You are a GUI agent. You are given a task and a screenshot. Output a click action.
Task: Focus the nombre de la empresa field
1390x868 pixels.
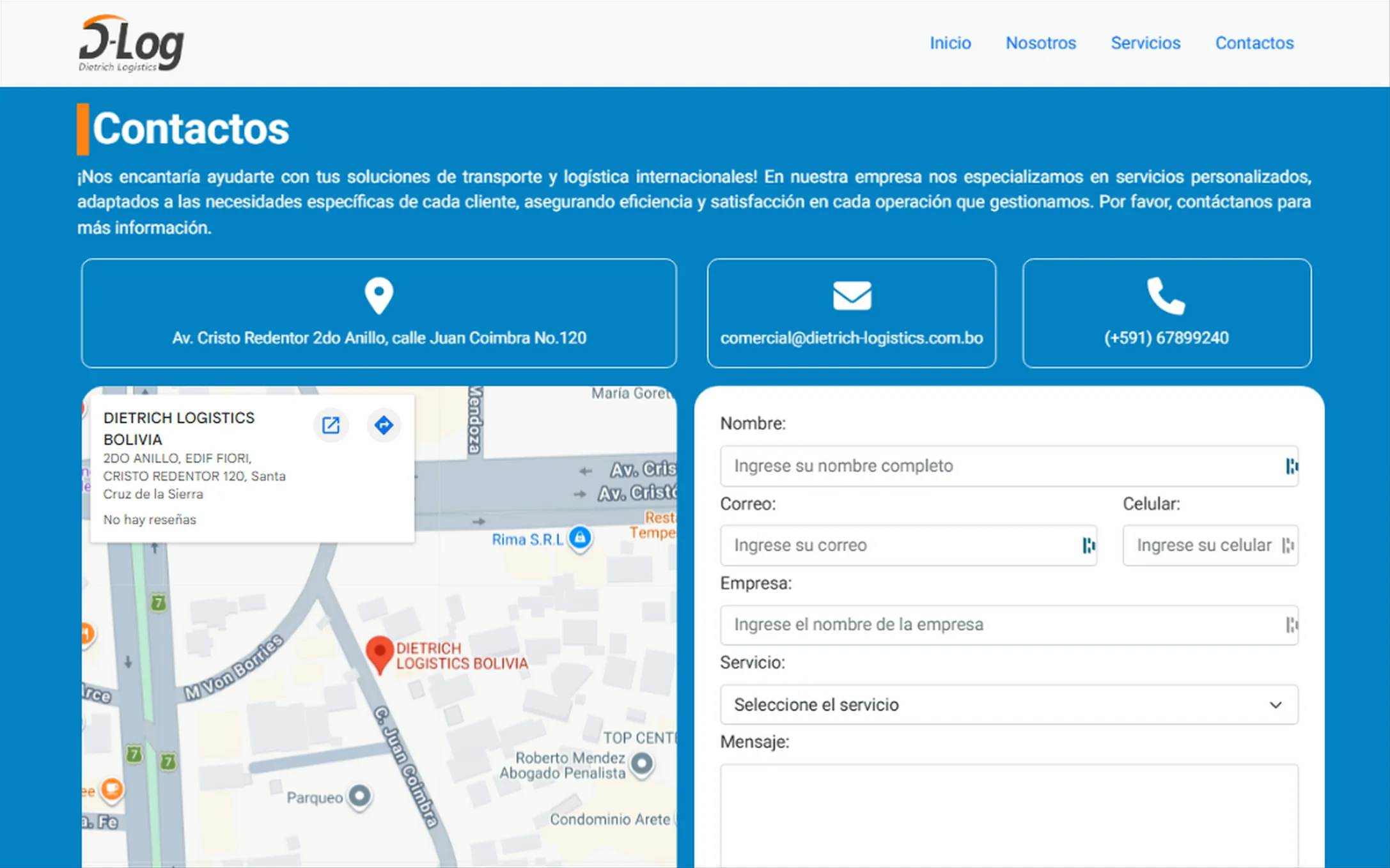[1009, 624]
